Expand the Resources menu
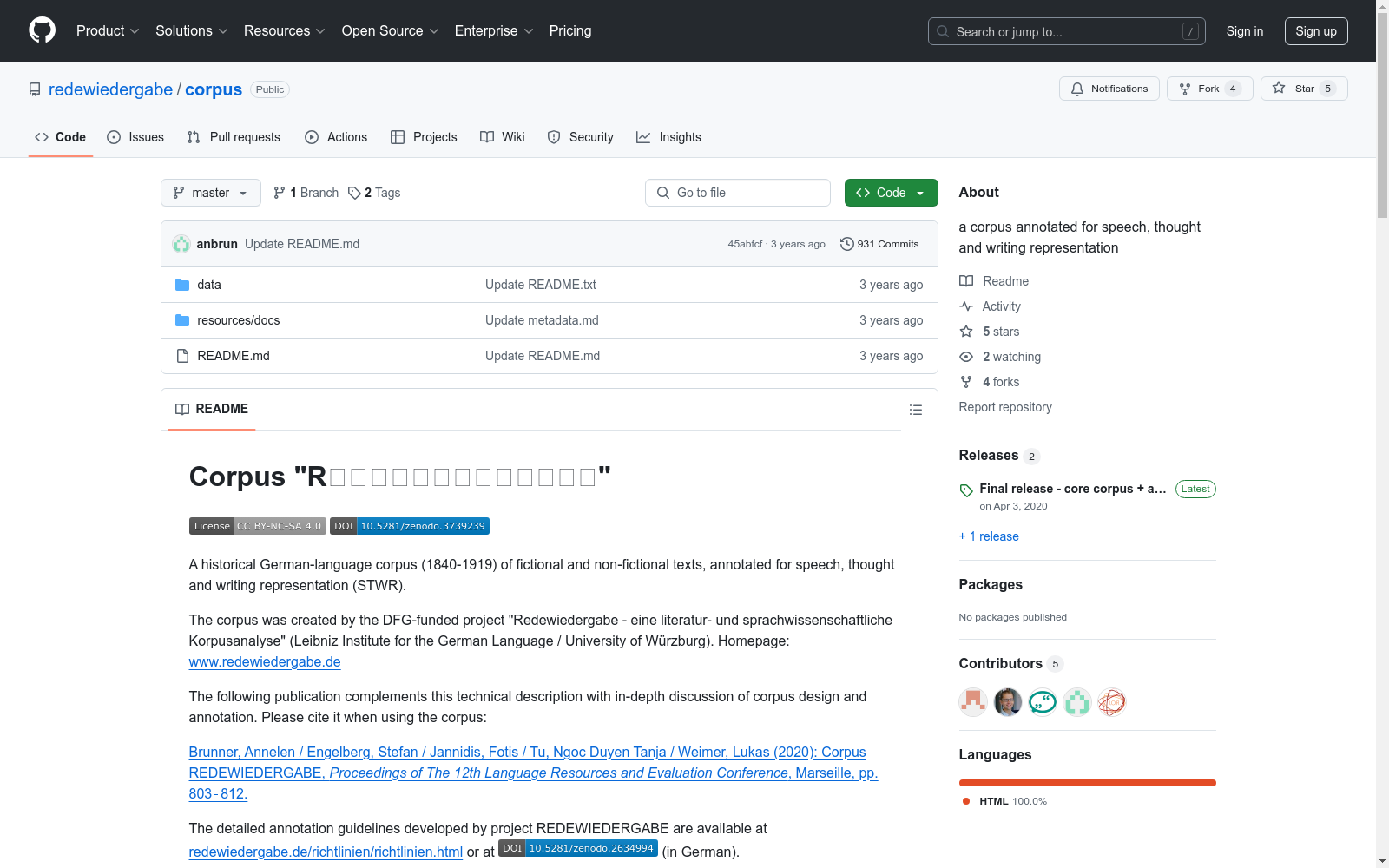The height and width of the screenshot is (868, 1389). 285,31
